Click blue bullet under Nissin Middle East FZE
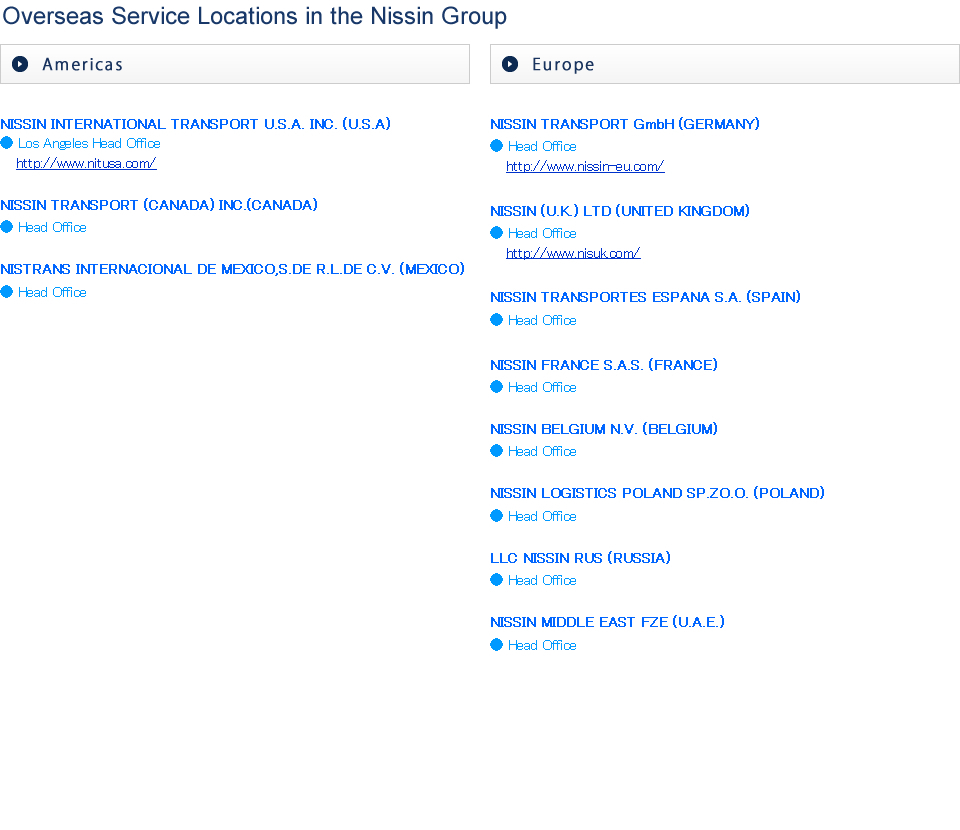Screen dimensions: 960x830 (497, 645)
